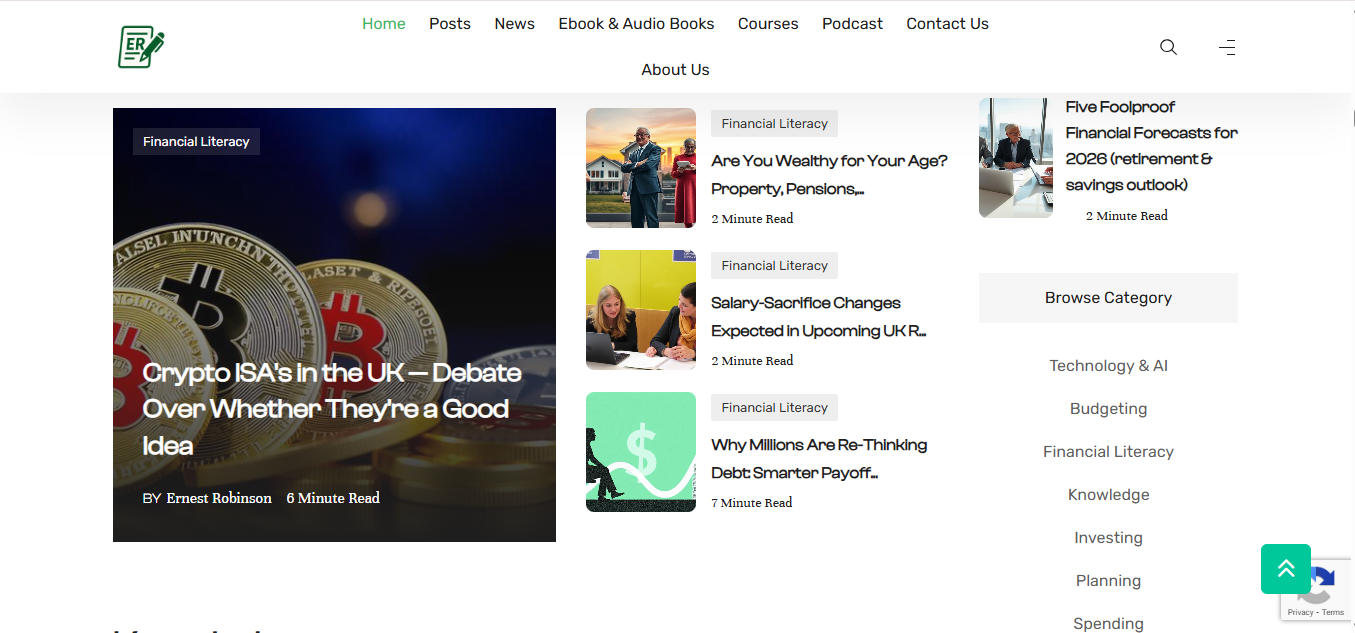The image size is (1355, 633).
Task: Click the Five Foolproof Forecasts thumbnail
Action: [x=1015, y=158]
